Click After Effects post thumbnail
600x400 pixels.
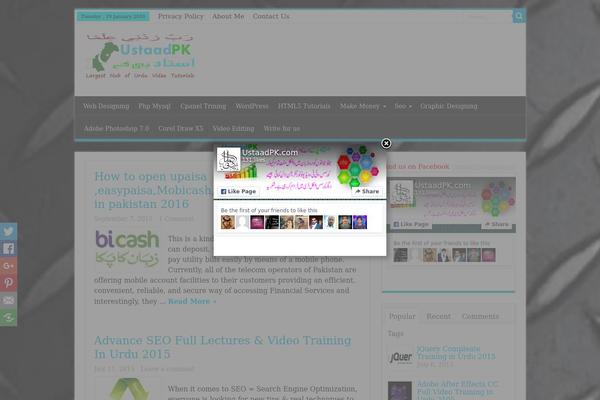pos(400,390)
